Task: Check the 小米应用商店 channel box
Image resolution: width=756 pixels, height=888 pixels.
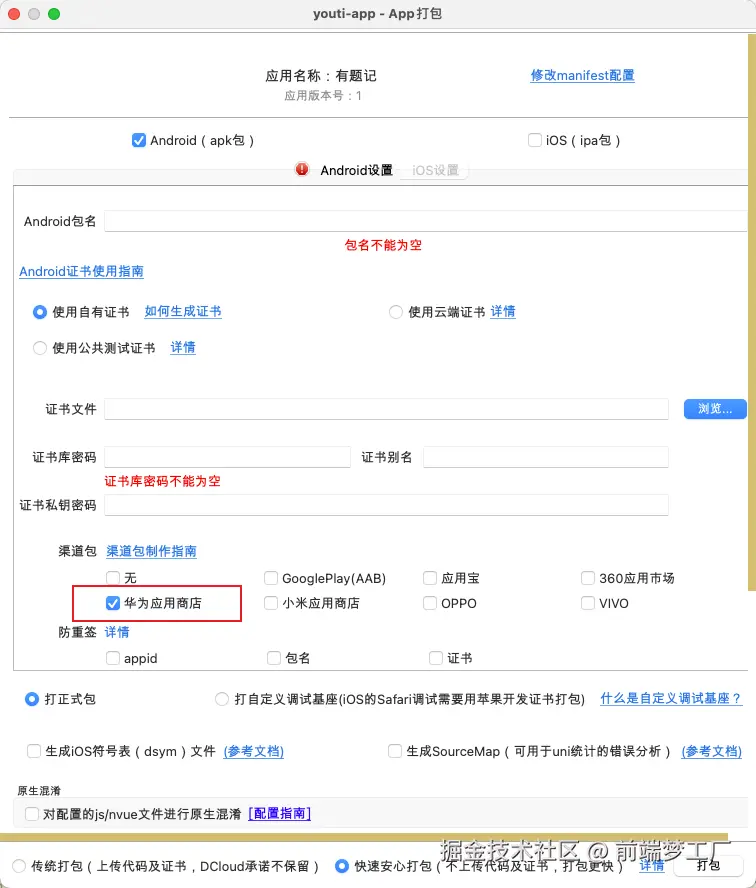Action: 271,603
